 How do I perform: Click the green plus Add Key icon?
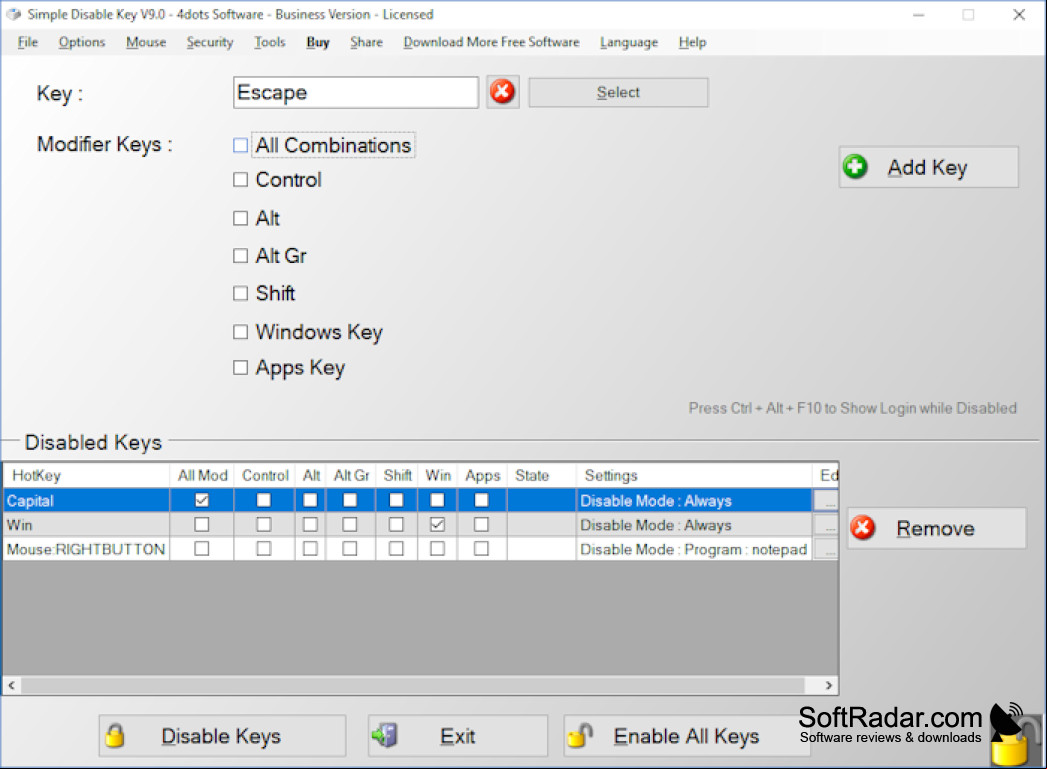pyautogui.click(x=855, y=167)
